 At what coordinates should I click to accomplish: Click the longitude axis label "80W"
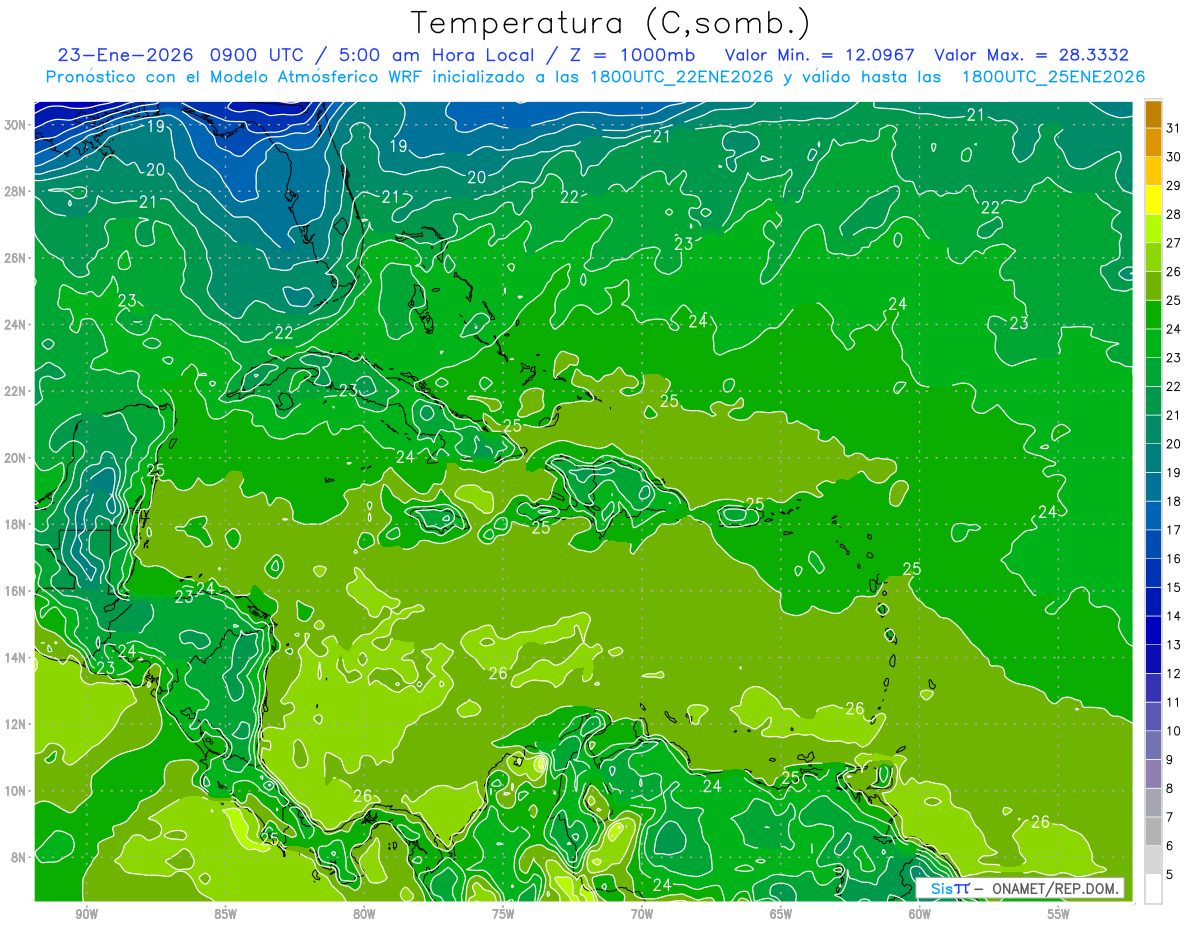(x=364, y=914)
